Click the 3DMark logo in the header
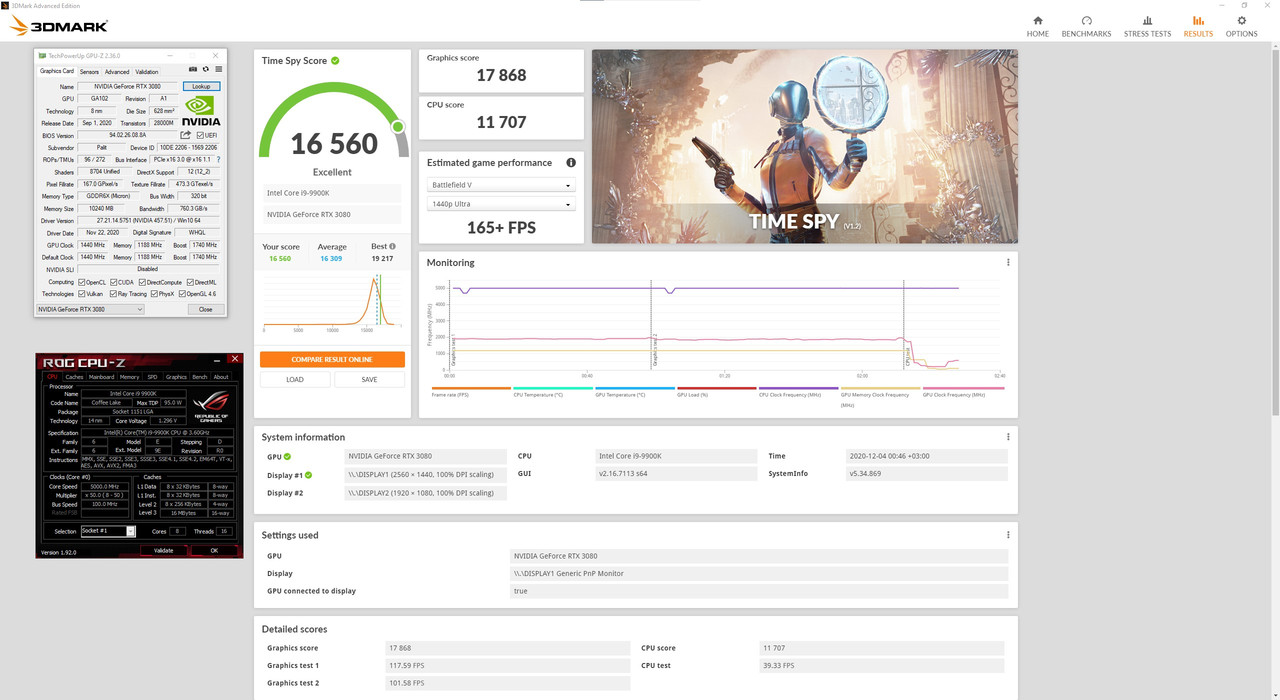 point(59,26)
